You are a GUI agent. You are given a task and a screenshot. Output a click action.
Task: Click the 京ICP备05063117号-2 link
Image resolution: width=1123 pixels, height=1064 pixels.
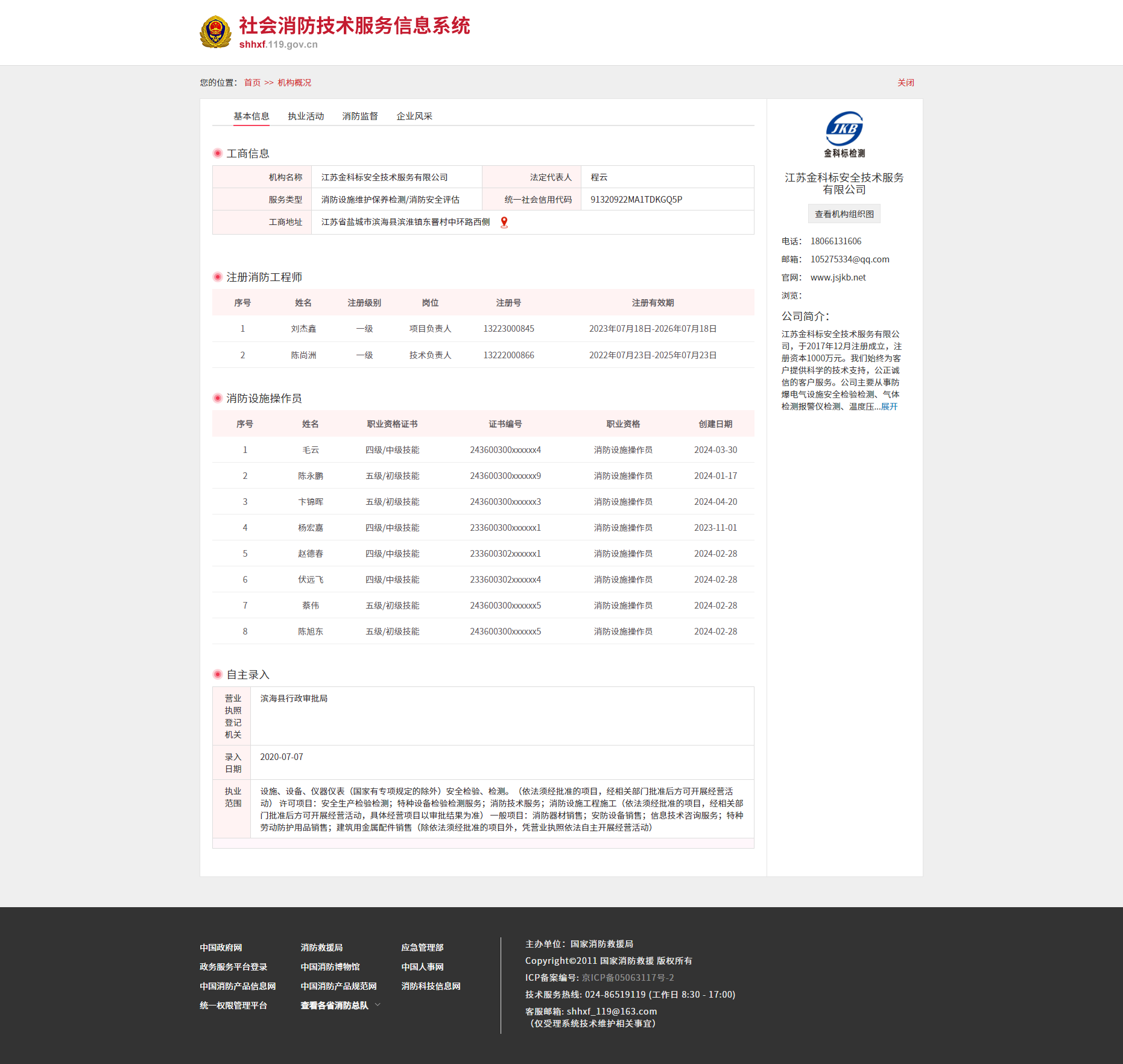click(628, 978)
